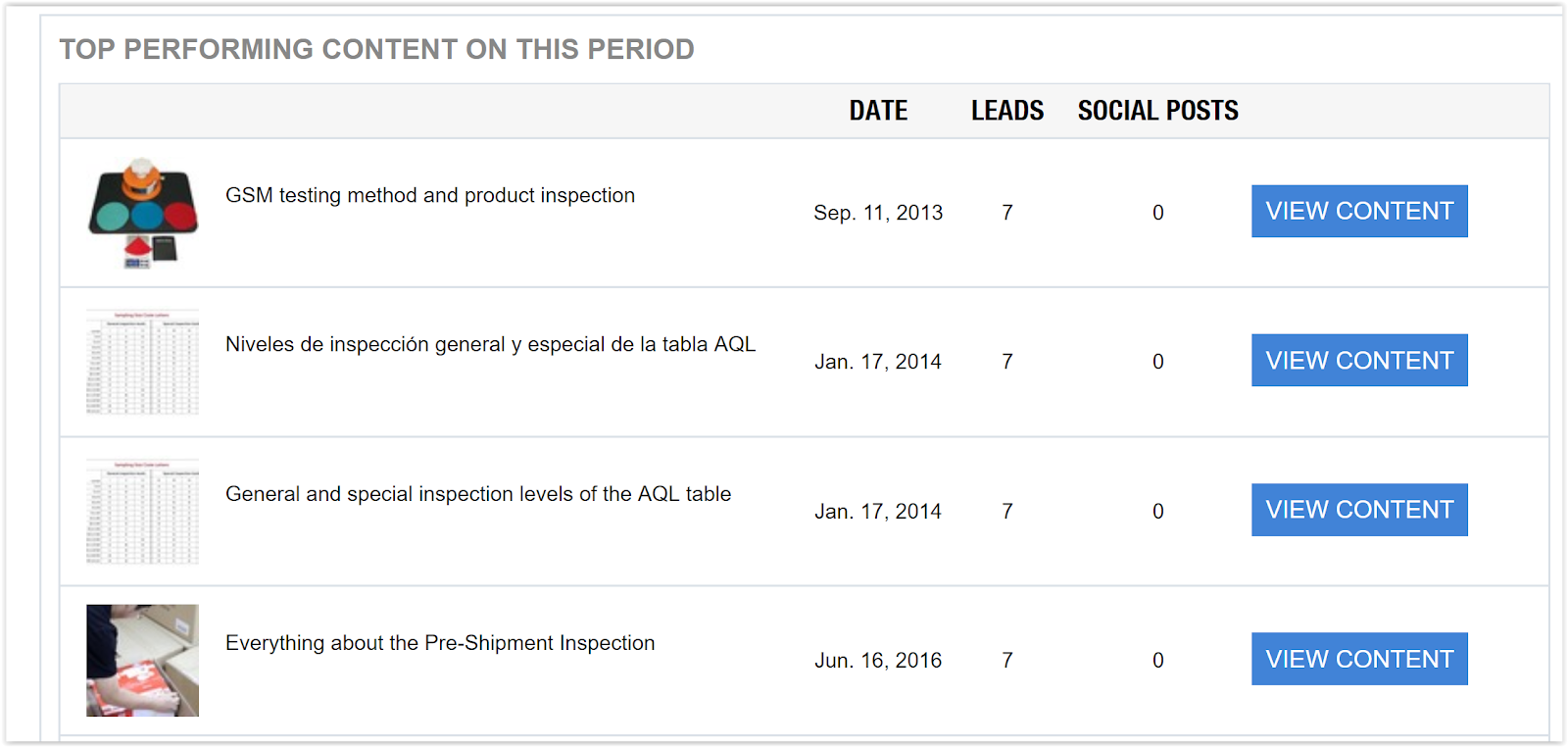View content for Pre-Shipment Inspection article

1359,659
